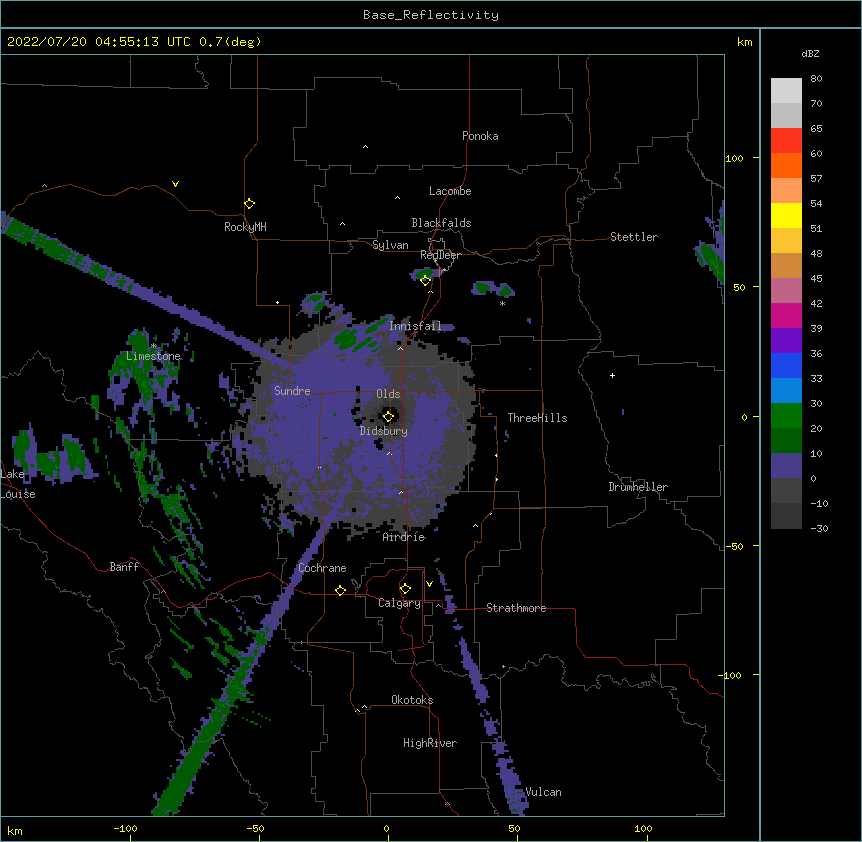Screen dimensions: 862x842
Task: Click the Vulcan town label
Action: pos(543,792)
